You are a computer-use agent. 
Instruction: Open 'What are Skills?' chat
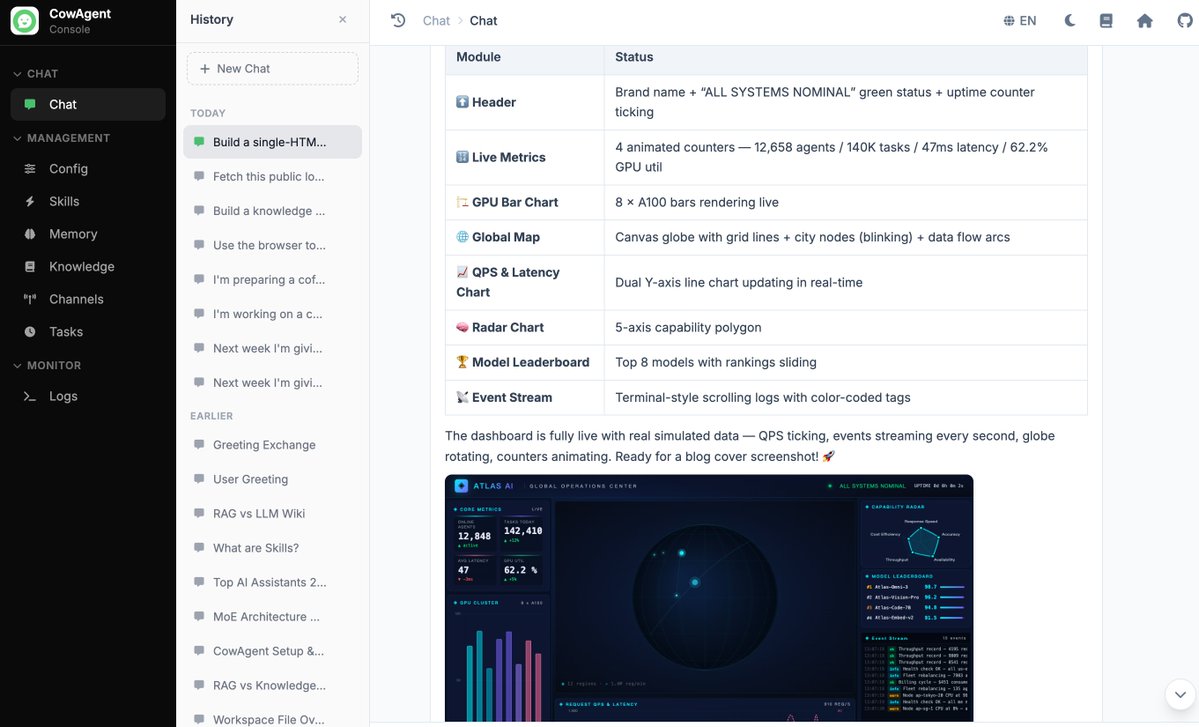click(272, 548)
